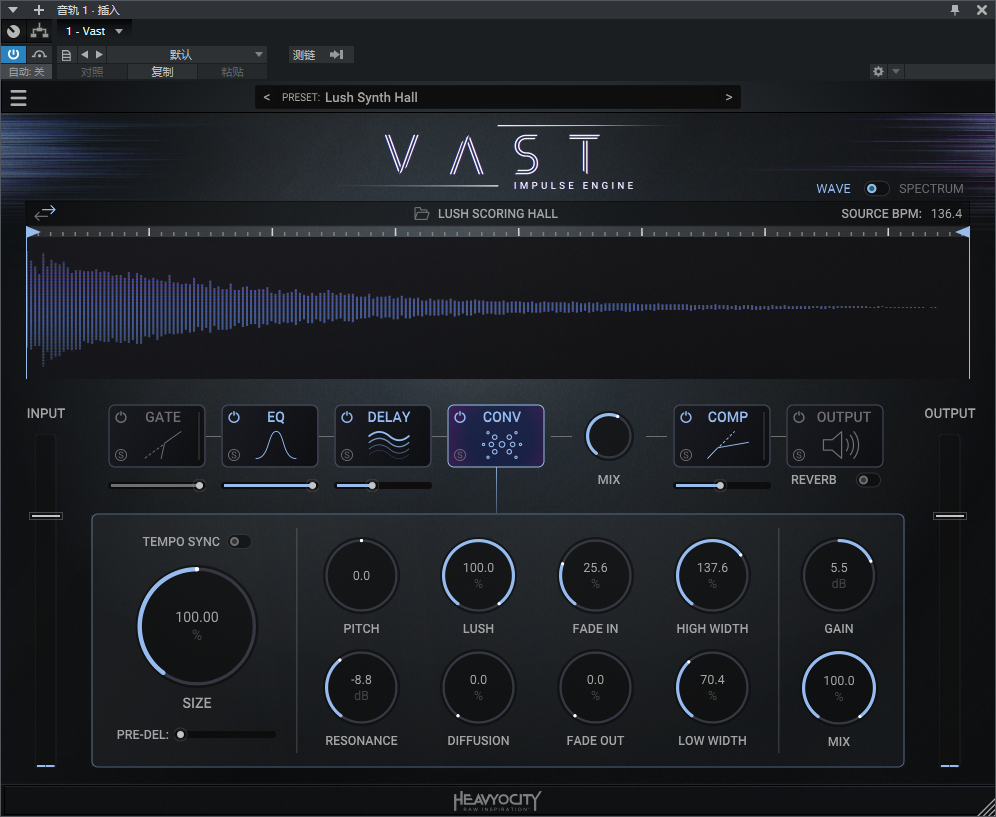This screenshot has height=817, width=996.
Task: Go to next host preset triangle
Action: 99,55
